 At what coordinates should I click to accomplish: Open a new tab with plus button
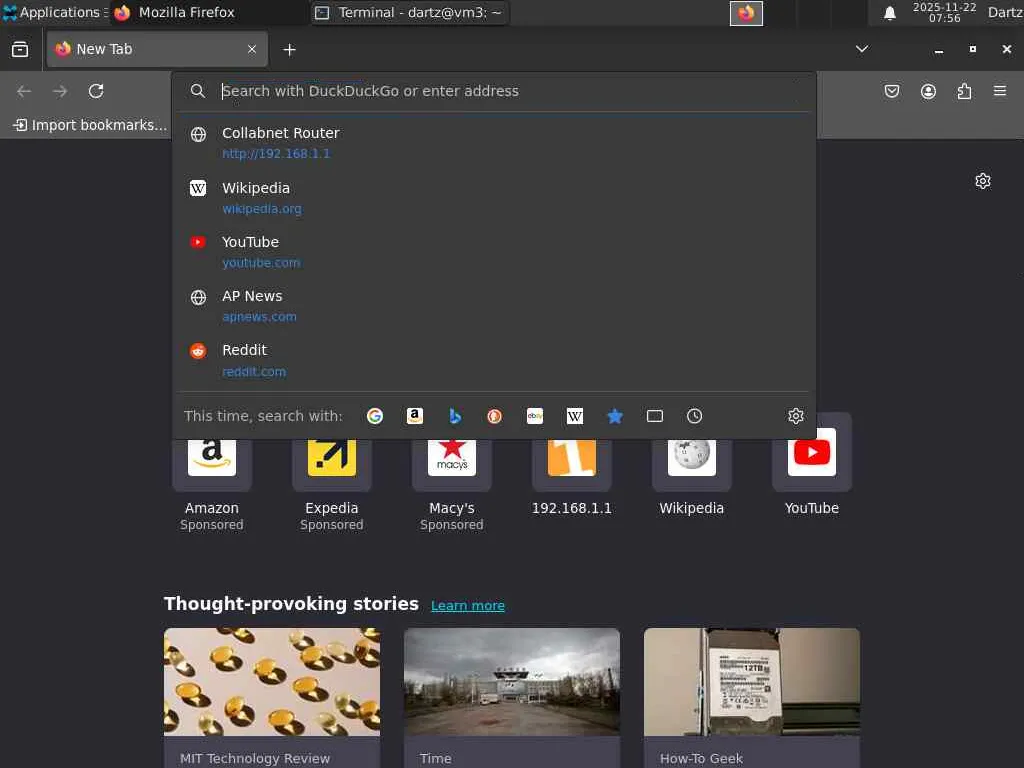[x=289, y=50]
